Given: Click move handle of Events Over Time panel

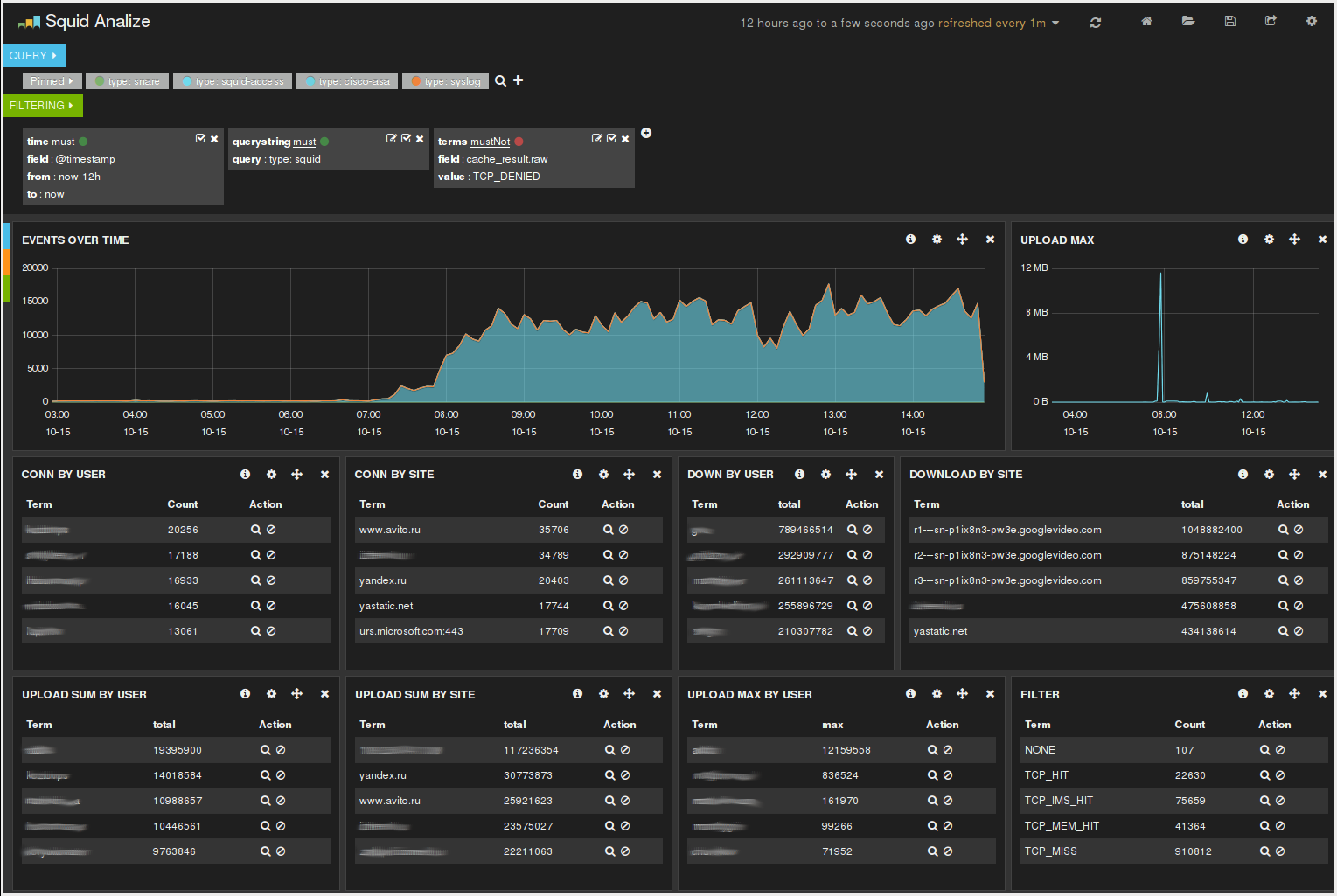Looking at the screenshot, I should point(962,239).
